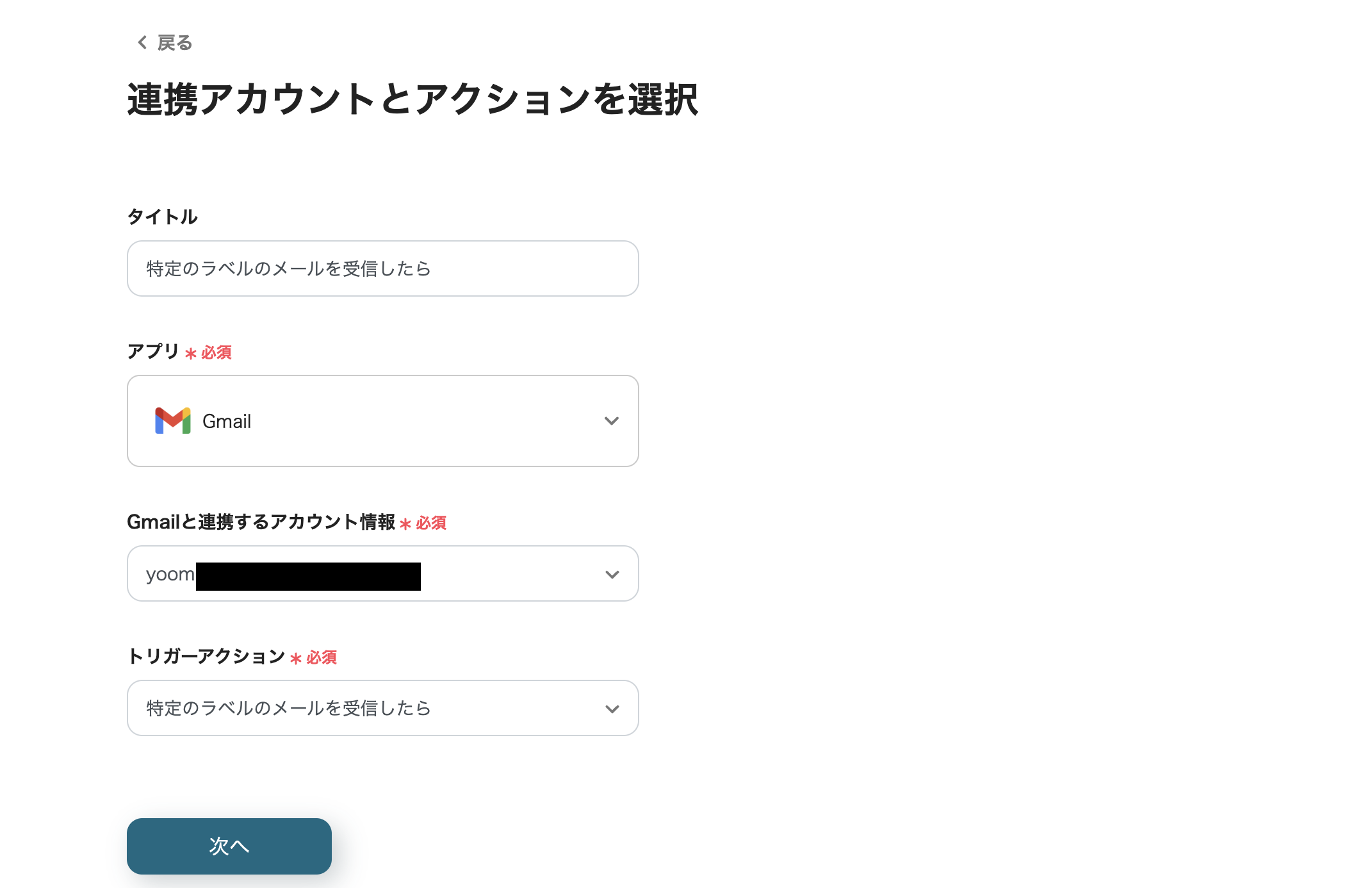The width and height of the screenshot is (1372, 888).
Task: Click the アプリ field label
Action: (x=152, y=351)
